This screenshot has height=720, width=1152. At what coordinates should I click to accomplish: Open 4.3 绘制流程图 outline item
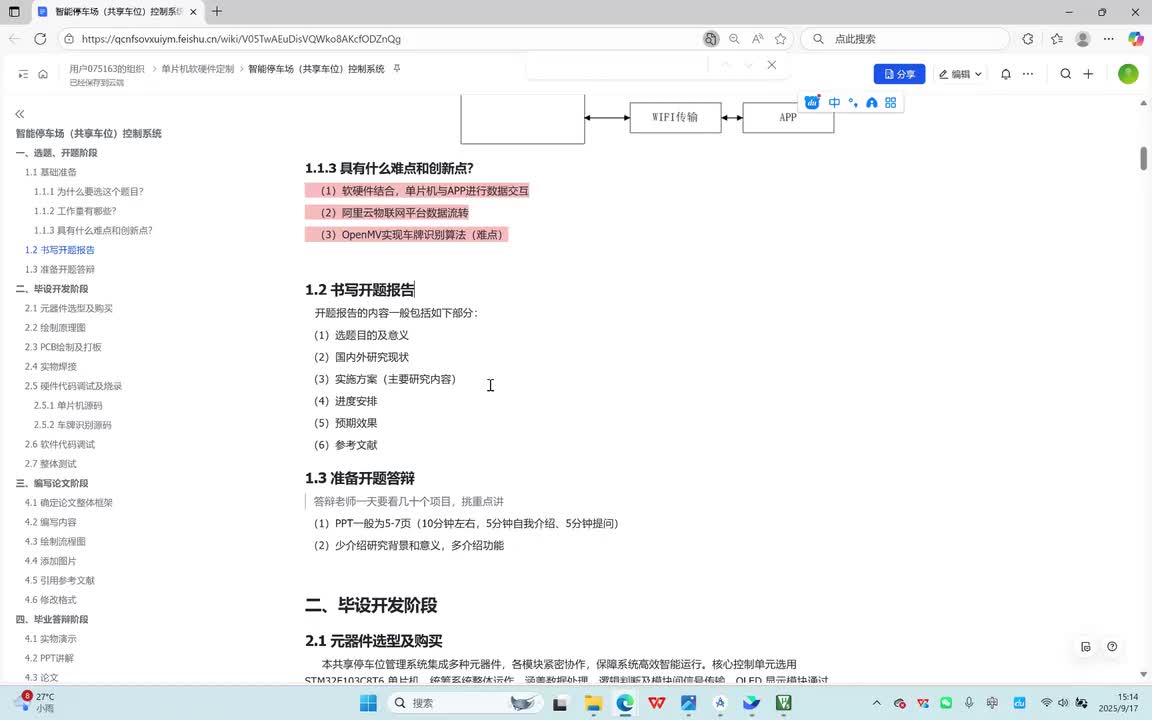55,541
